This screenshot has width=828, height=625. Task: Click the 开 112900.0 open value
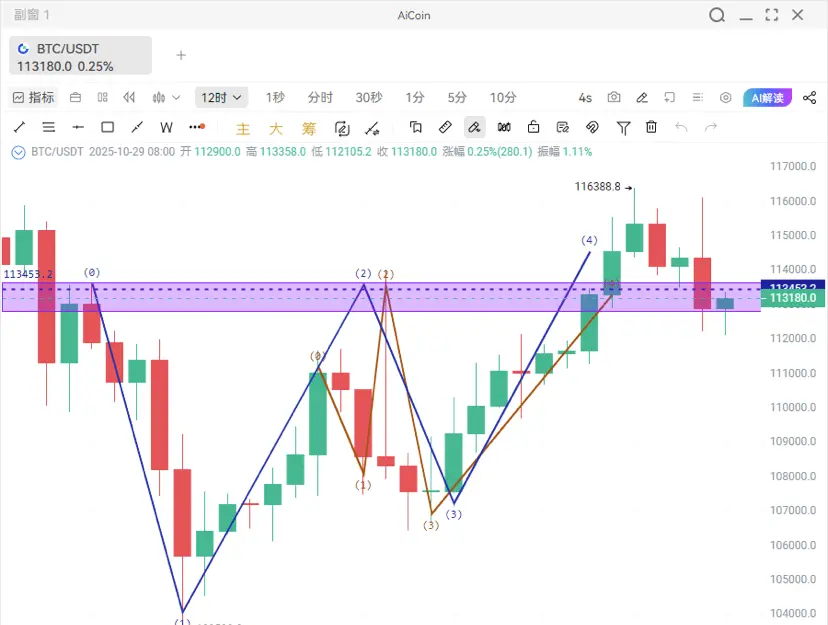coord(210,152)
